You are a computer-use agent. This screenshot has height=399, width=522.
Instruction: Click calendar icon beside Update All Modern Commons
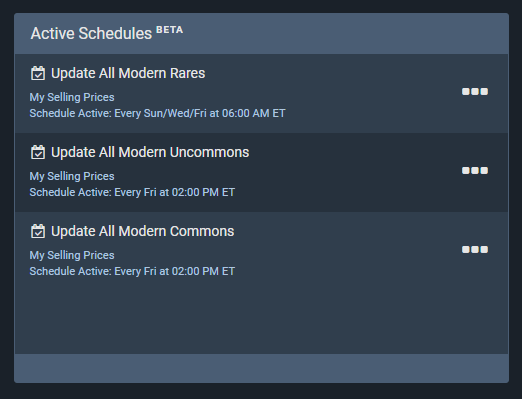[38, 231]
